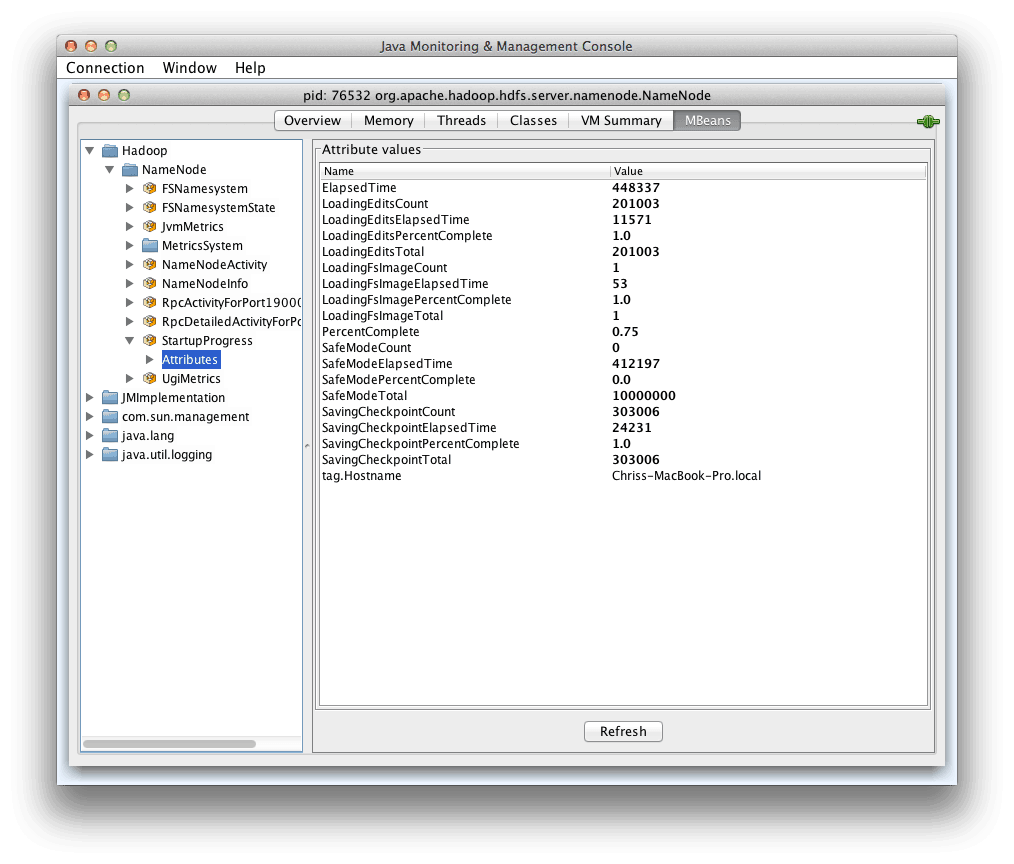Image resolution: width=1014 pixels, height=864 pixels.
Task: Click the Hadoop folder icon
Action: coord(110,151)
